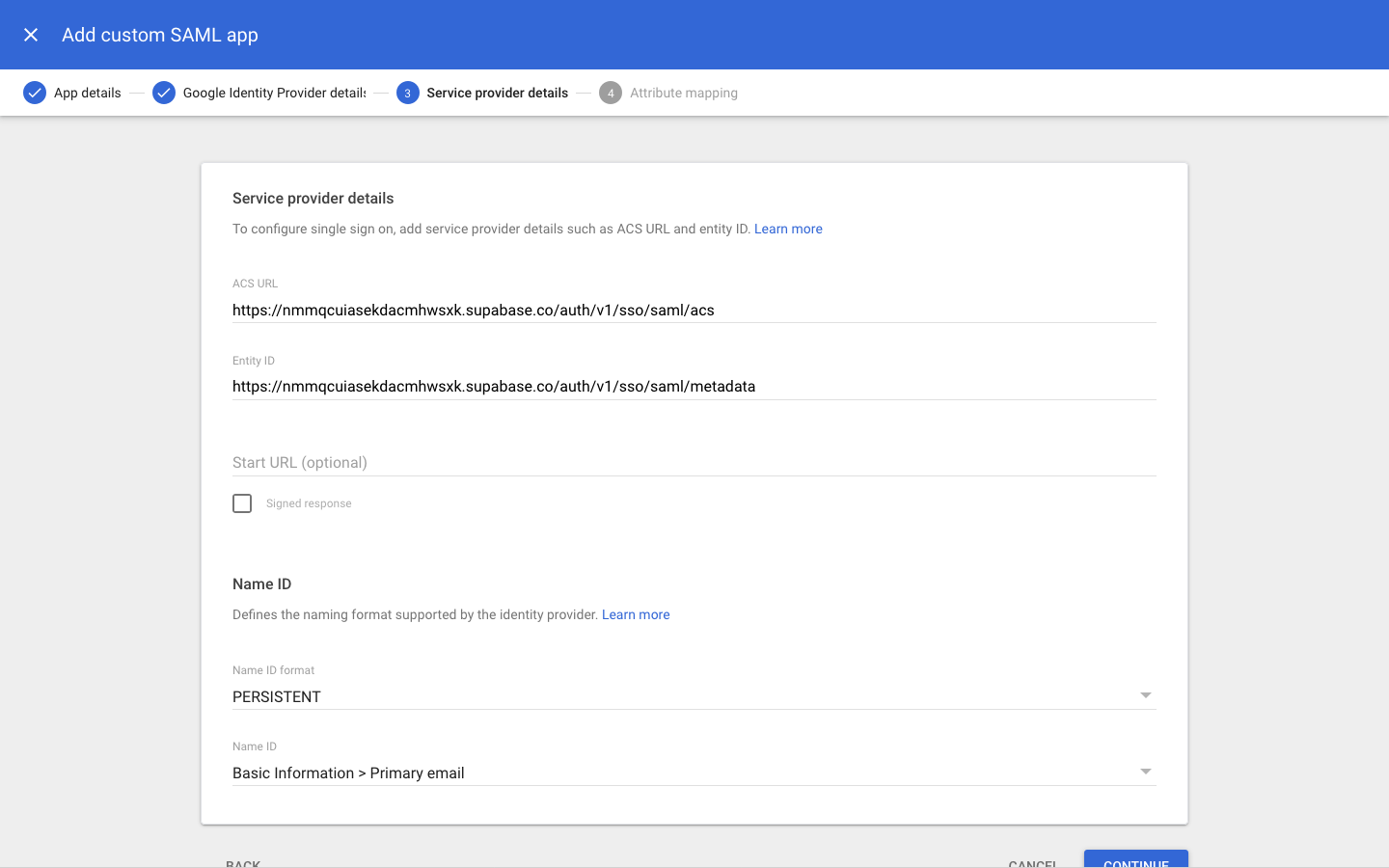Open Google Identity Provider details step
This screenshot has width=1389, height=868.
pyautogui.click(x=274, y=93)
